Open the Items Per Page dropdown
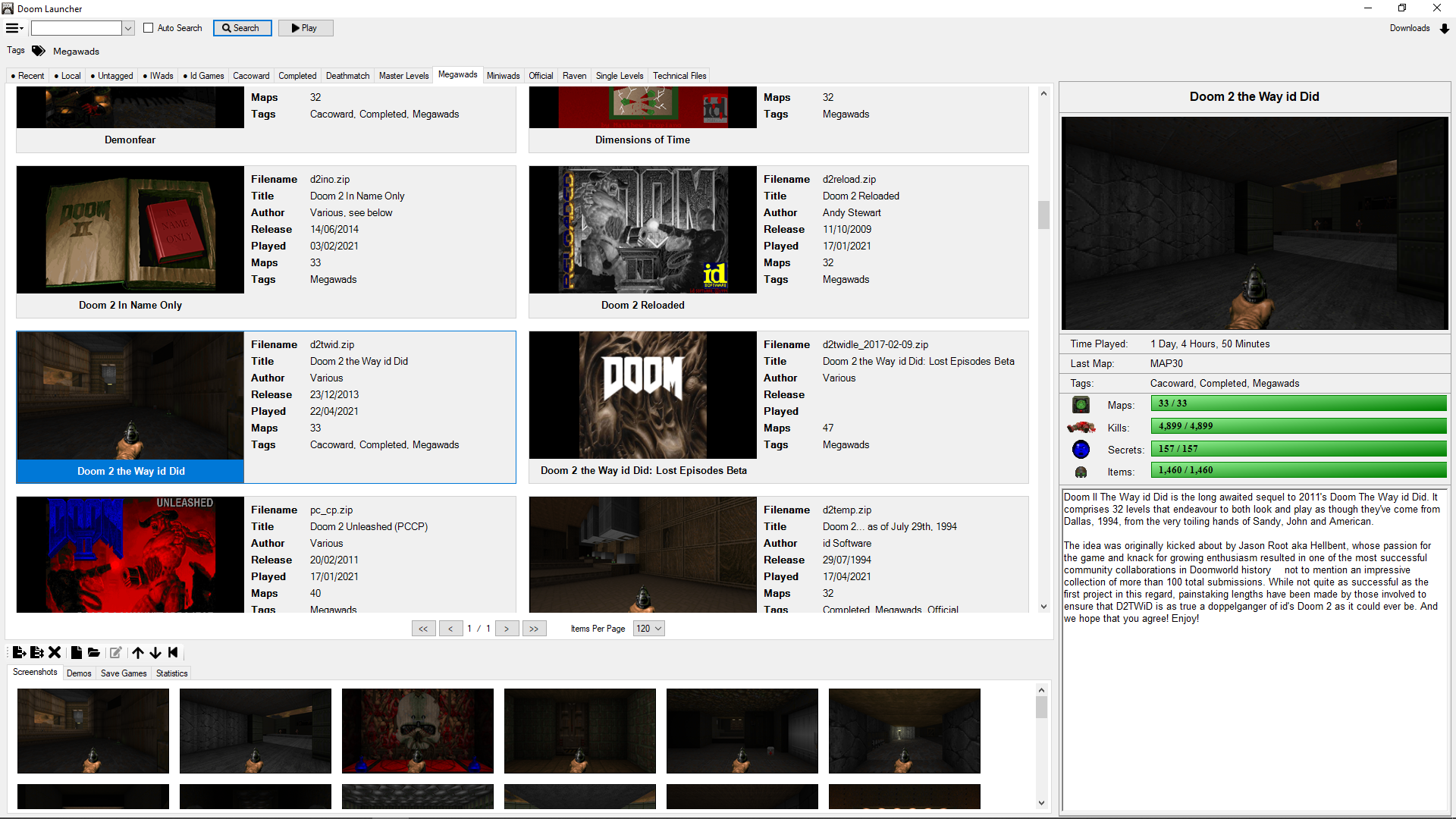1456x819 pixels. pyautogui.click(x=650, y=628)
